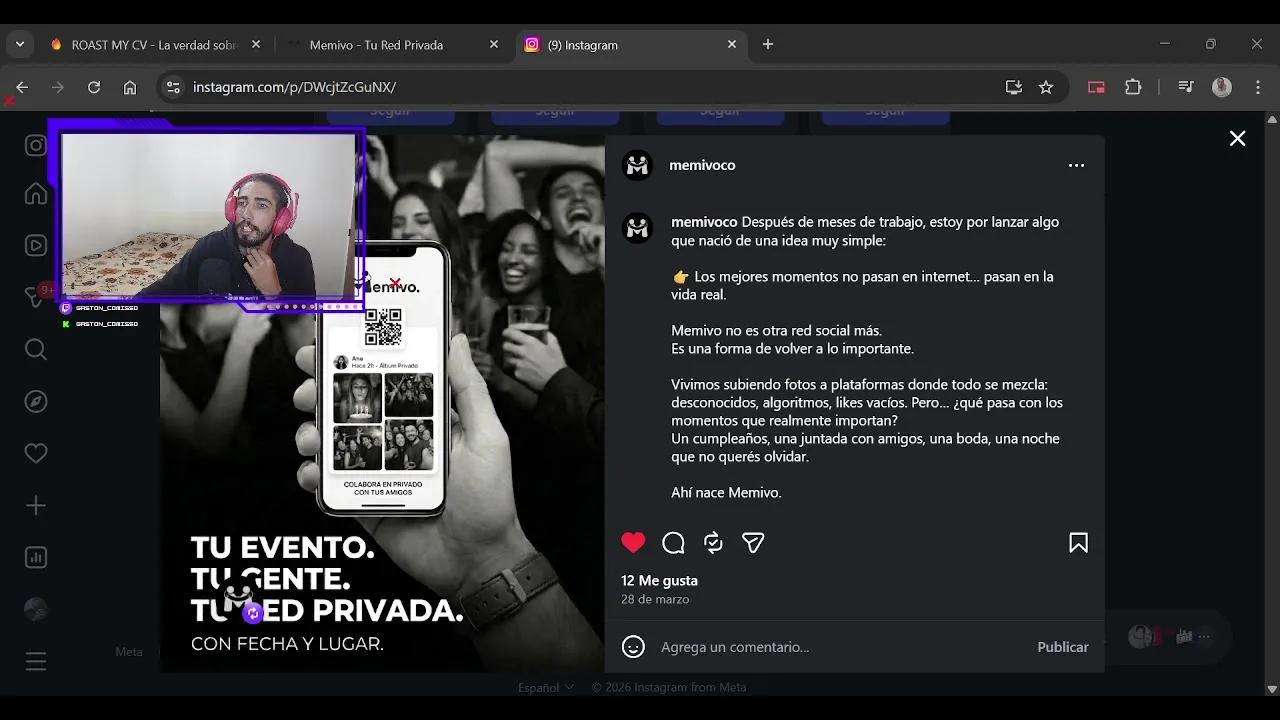Screen dimensions: 1280x720
Task: Open the profile picture icon in sidebar
Action: pos(36,609)
